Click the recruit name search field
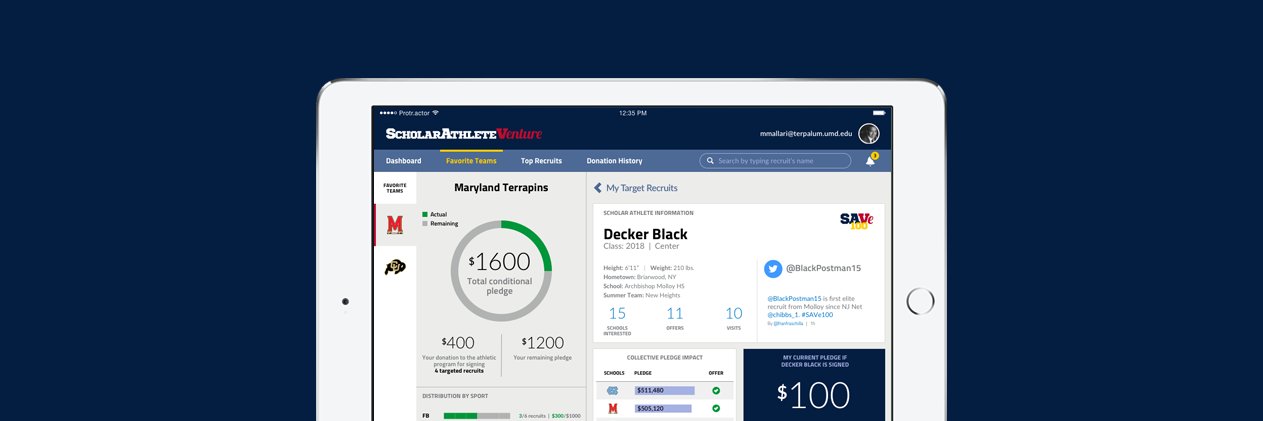Image resolution: width=1263 pixels, height=421 pixels. [x=775, y=161]
